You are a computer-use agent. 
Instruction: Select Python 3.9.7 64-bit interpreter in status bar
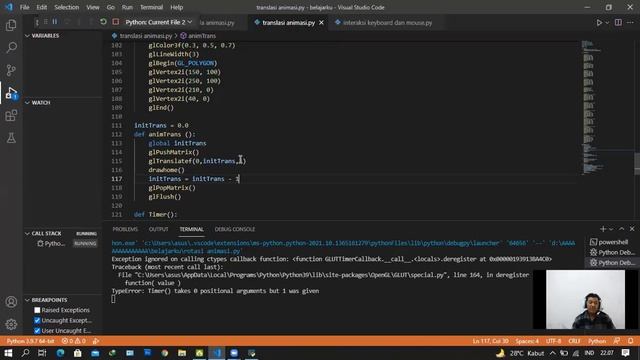[x=31, y=341]
